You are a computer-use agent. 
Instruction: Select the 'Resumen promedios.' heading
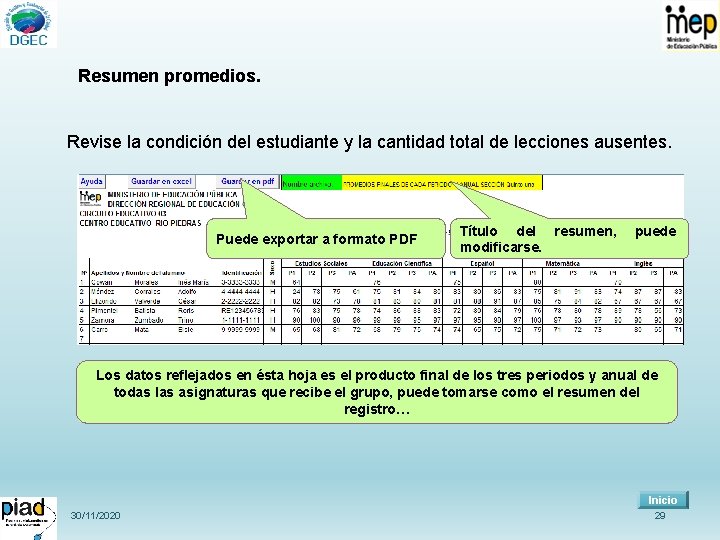point(169,76)
